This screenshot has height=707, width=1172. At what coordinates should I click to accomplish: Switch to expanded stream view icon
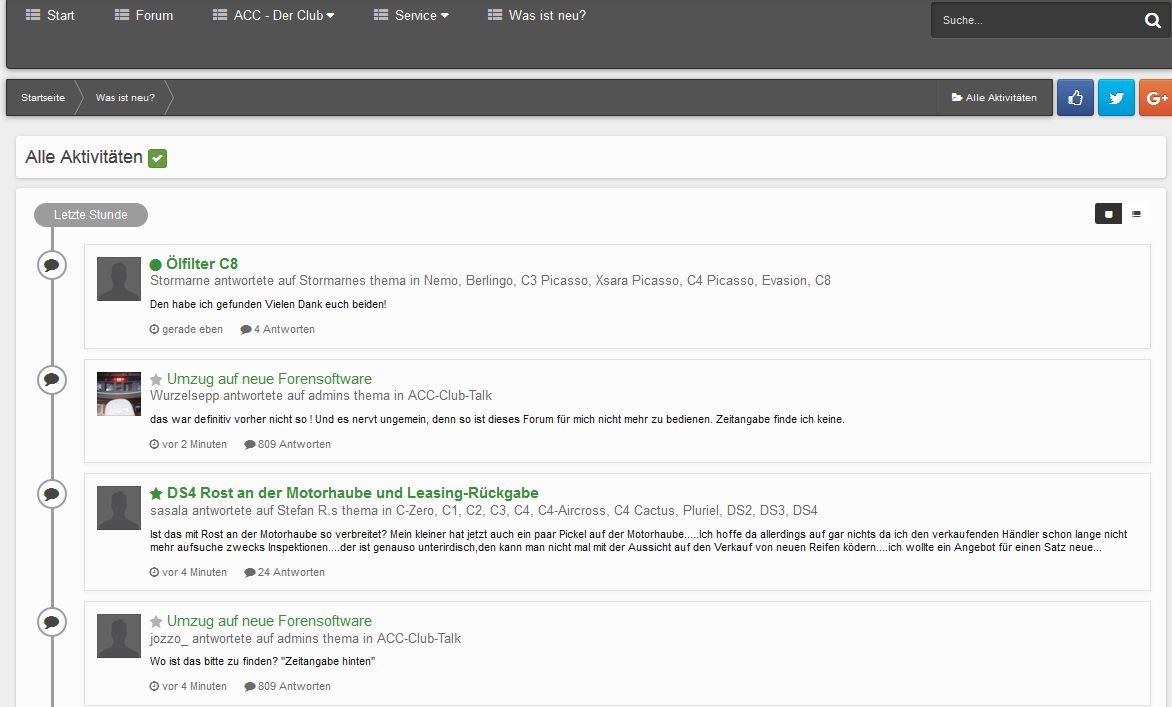coord(1108,214)
